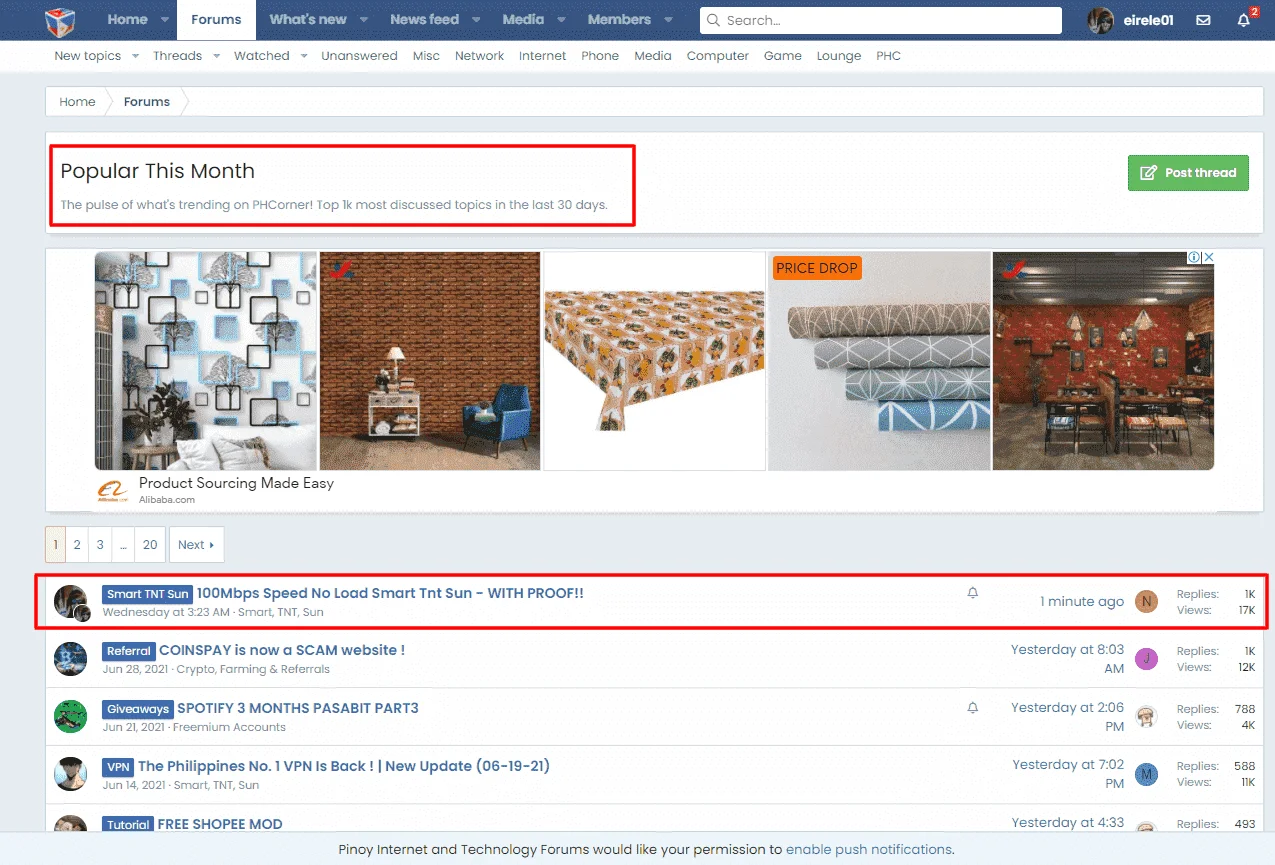1275x865 pixels.
Task: Go to Unanswered threads
Action: [359, 56]
